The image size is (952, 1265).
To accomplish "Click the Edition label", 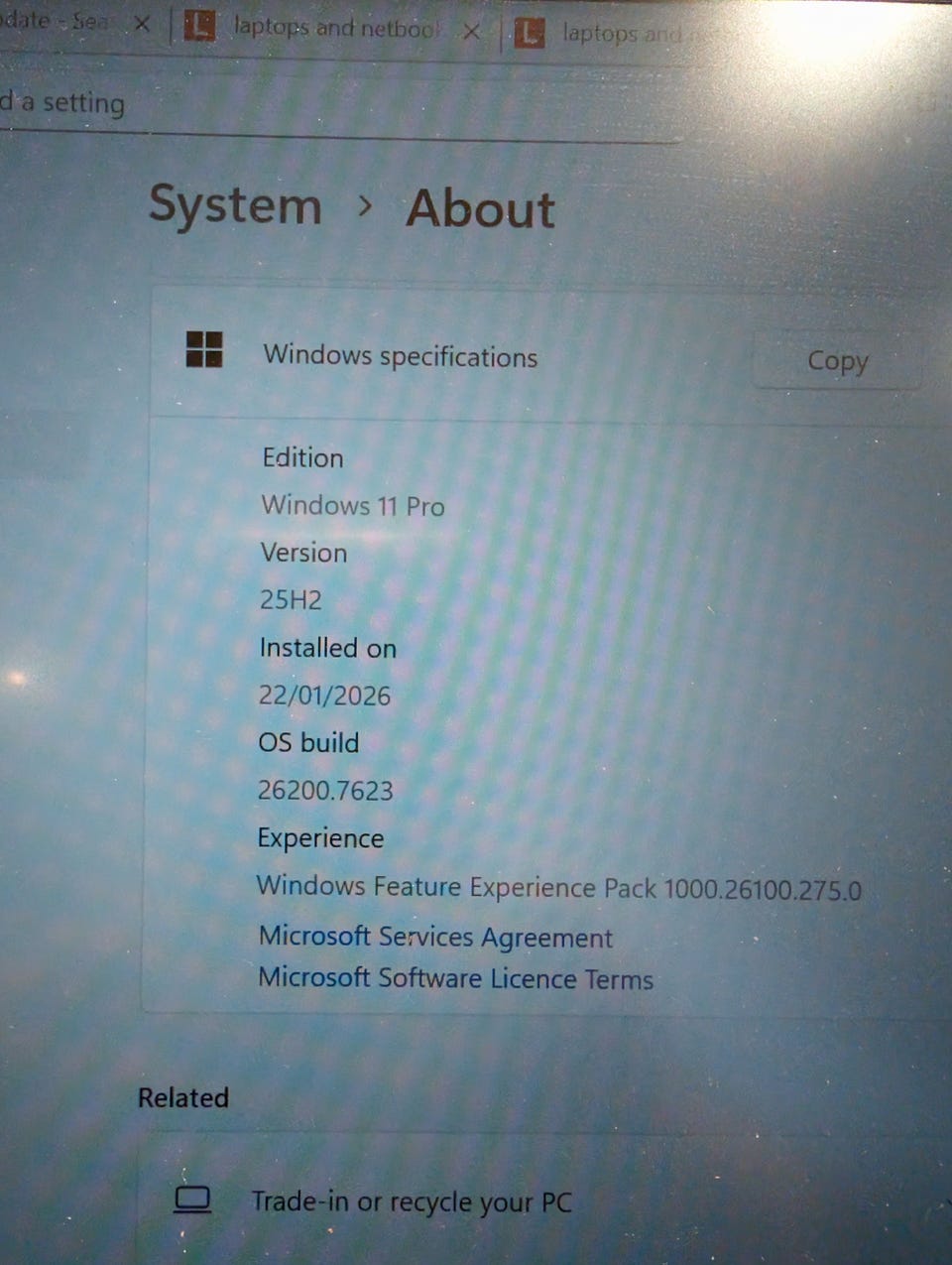I will point(302,457).
